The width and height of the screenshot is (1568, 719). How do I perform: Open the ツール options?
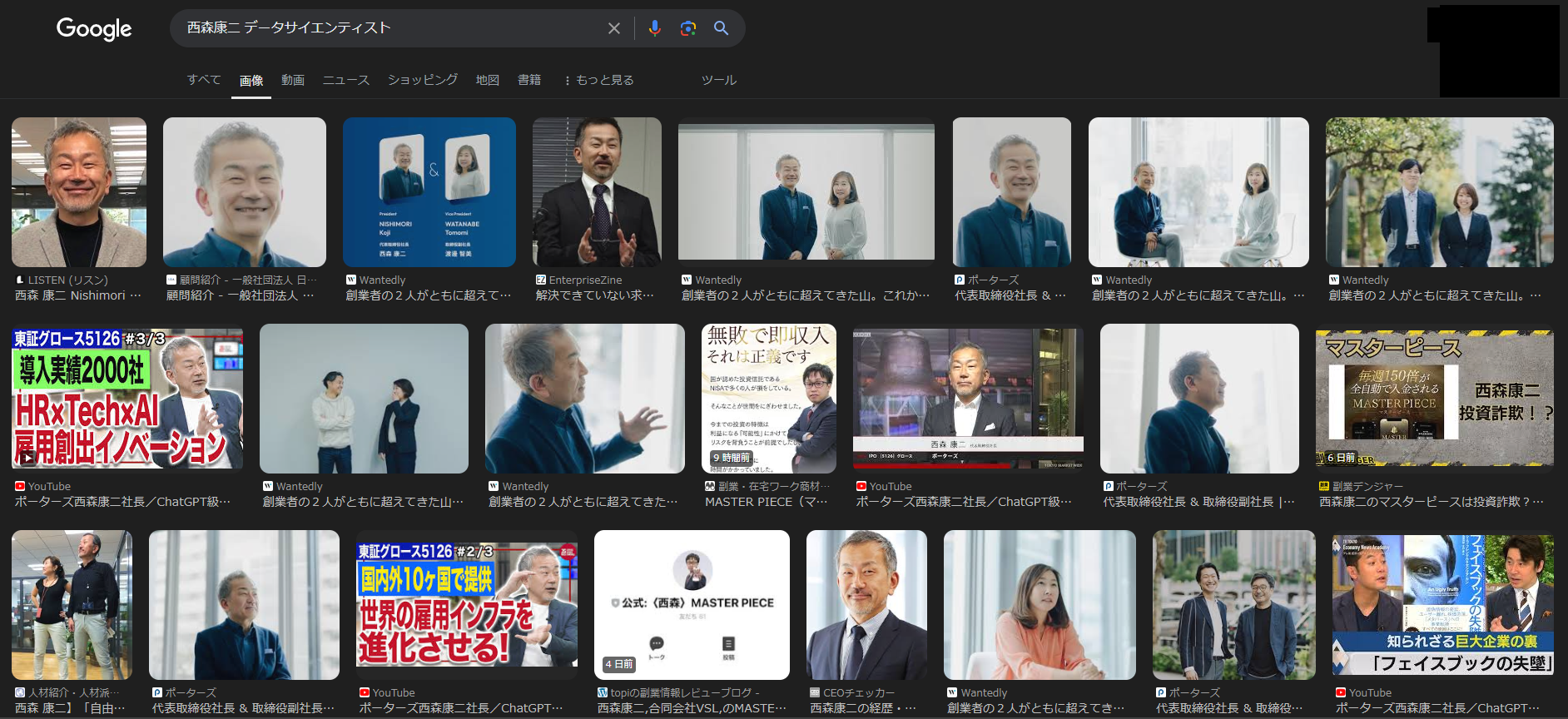[x=718, y=80]
